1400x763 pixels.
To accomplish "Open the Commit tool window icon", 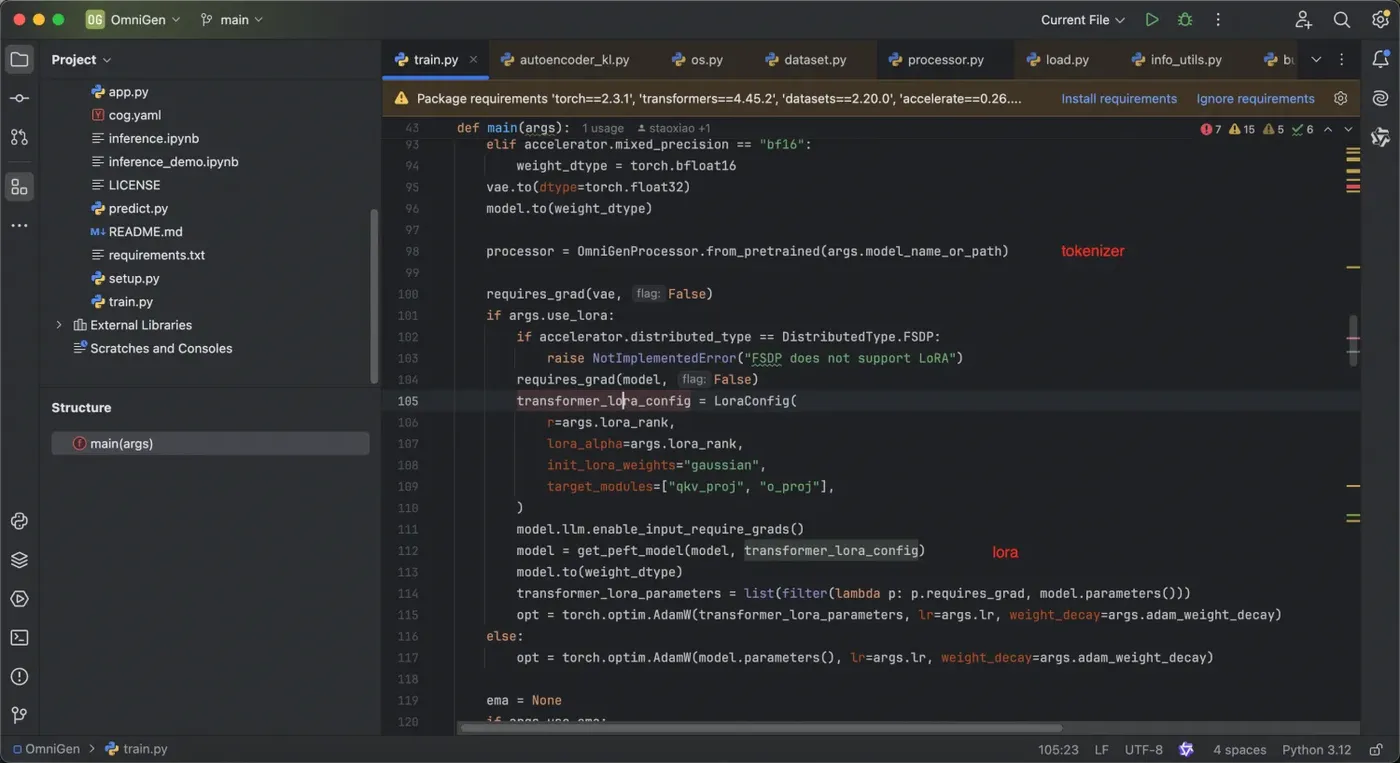I will [x=19, y=98].
